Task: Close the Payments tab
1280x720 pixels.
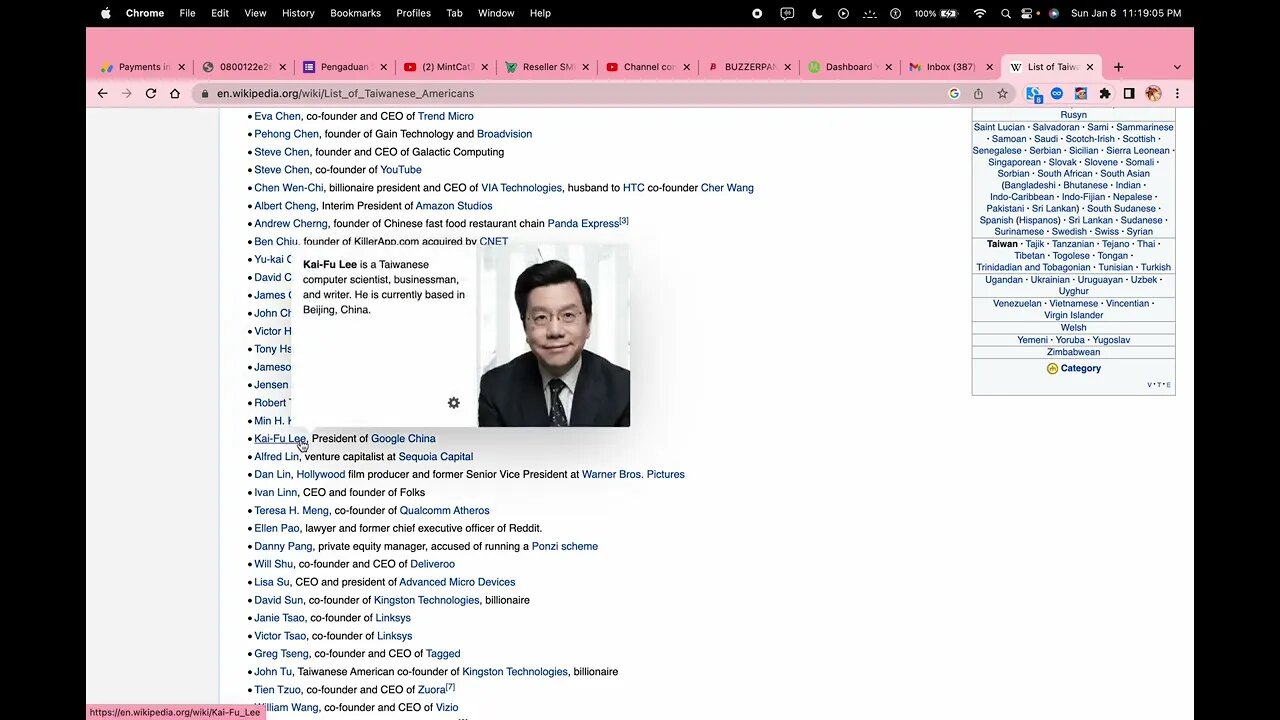Action: pyautogui.click(x=181, y=67)
